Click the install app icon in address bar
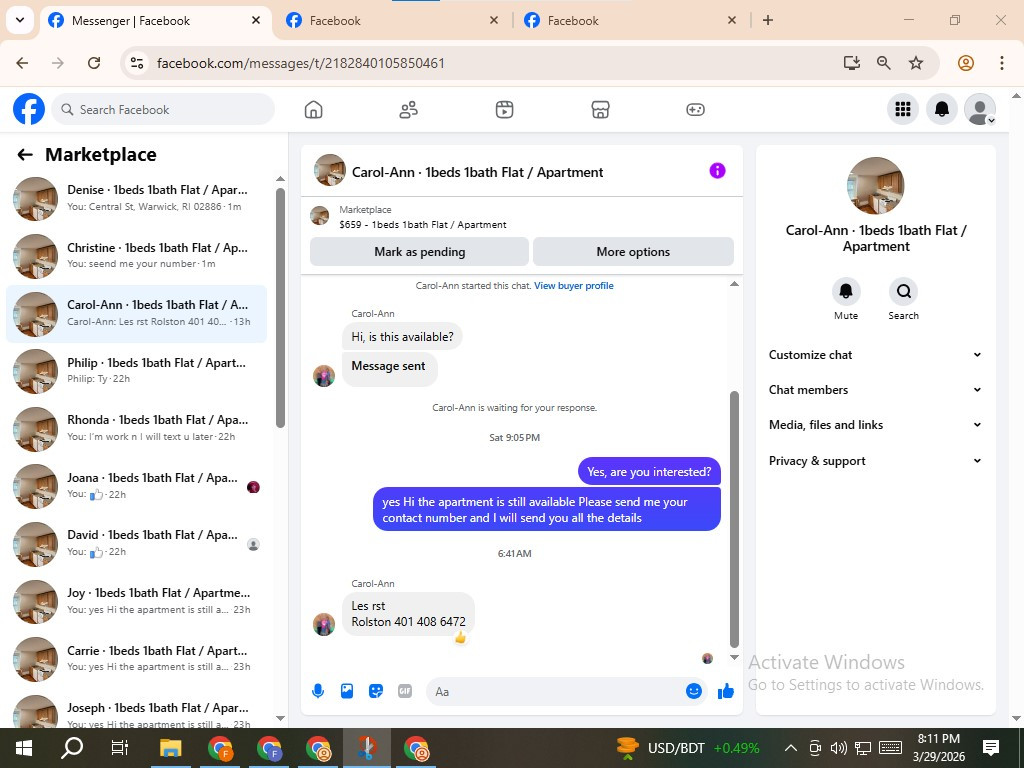The image size is (1024, 768). 852,63
